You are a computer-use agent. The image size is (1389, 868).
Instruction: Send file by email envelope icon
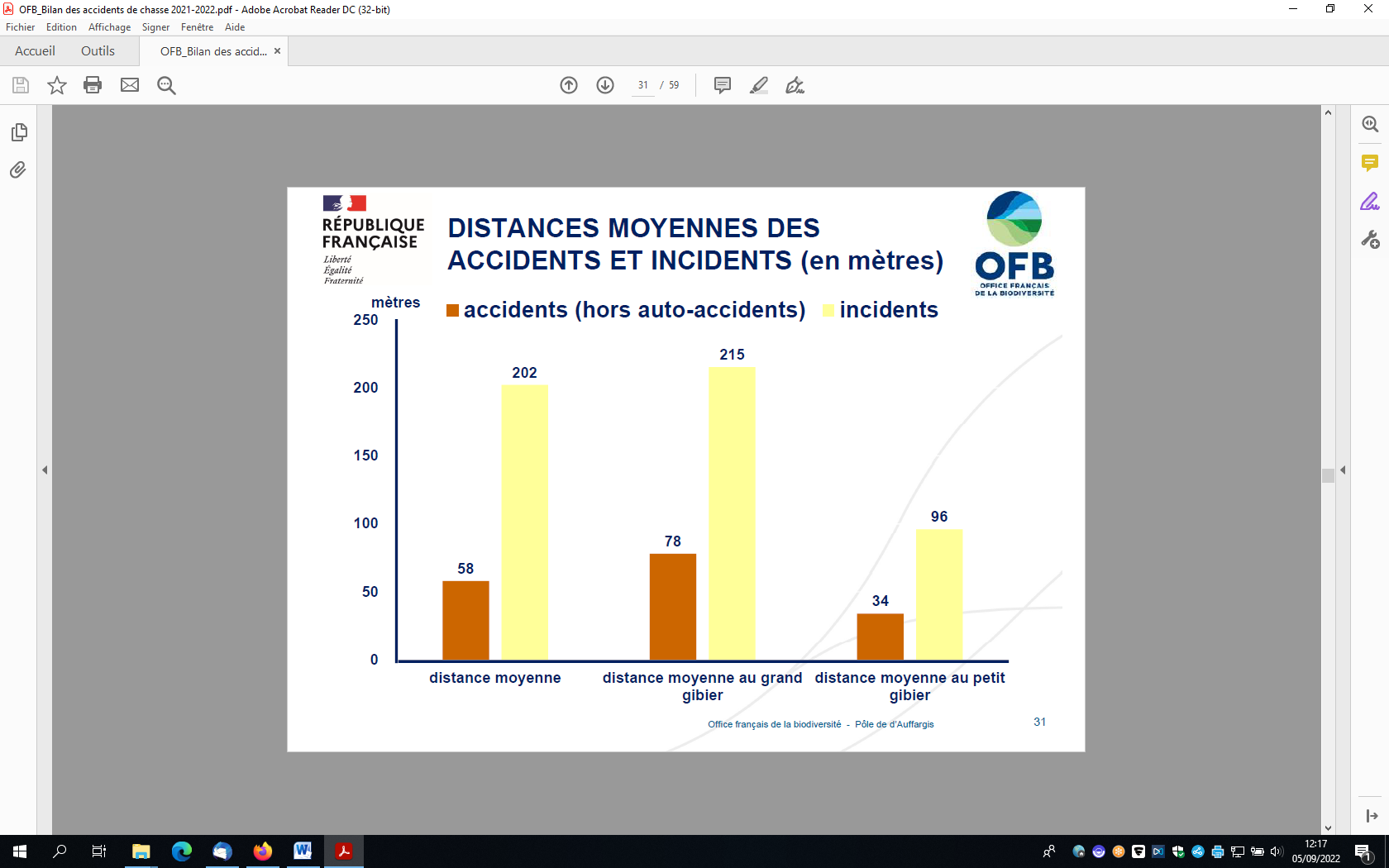[130, 85]
